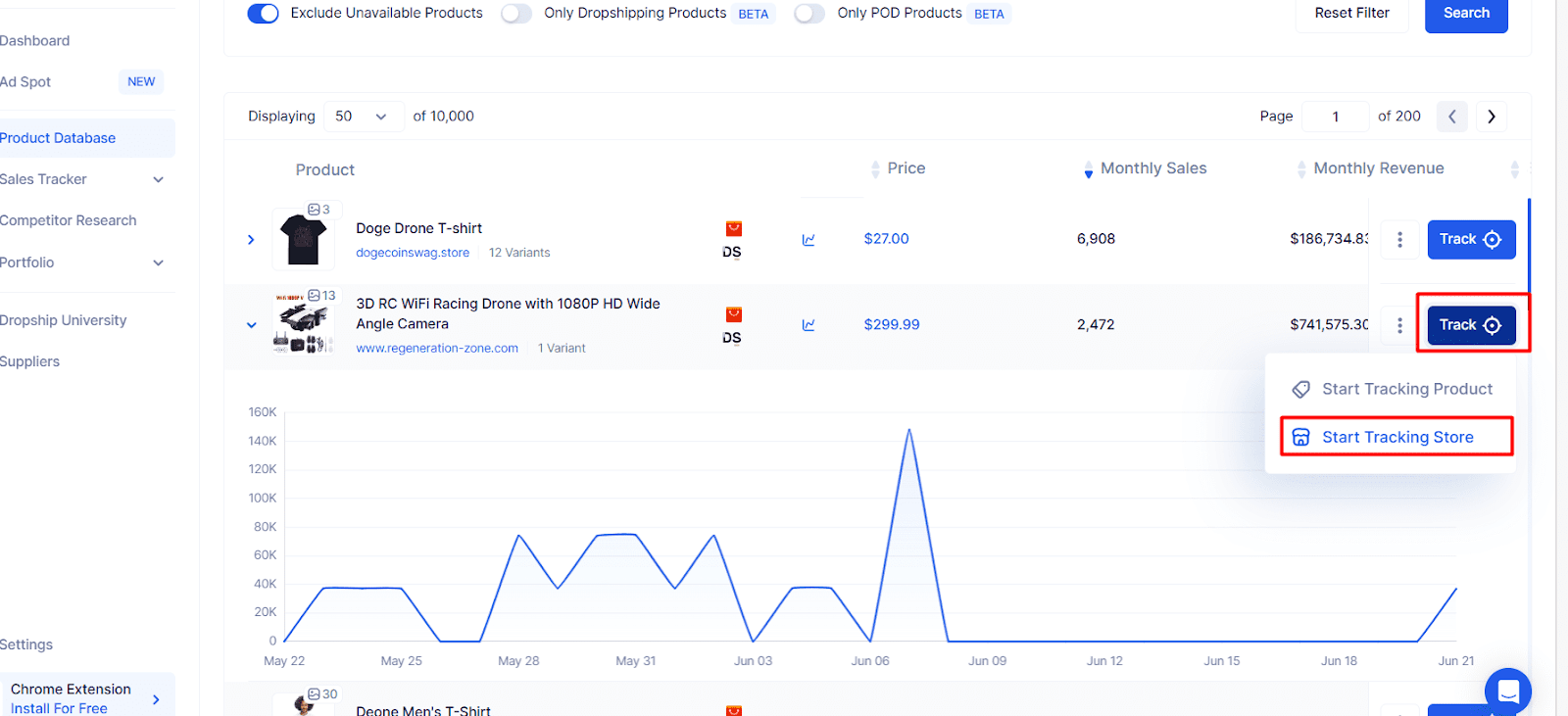Open Doge Drone T-shirt $27.00 price link
Screen dimensions: 1568x716
click(x=887, y=239)
